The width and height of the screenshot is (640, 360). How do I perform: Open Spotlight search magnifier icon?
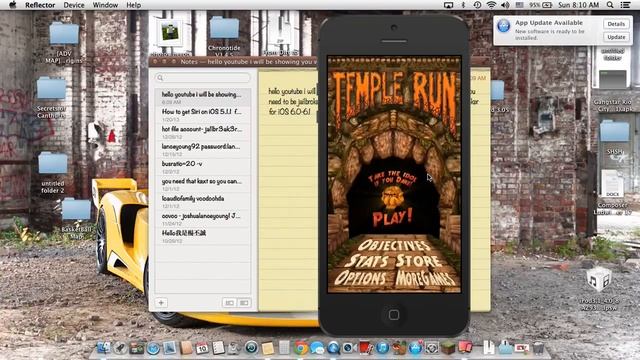point(610,5)
